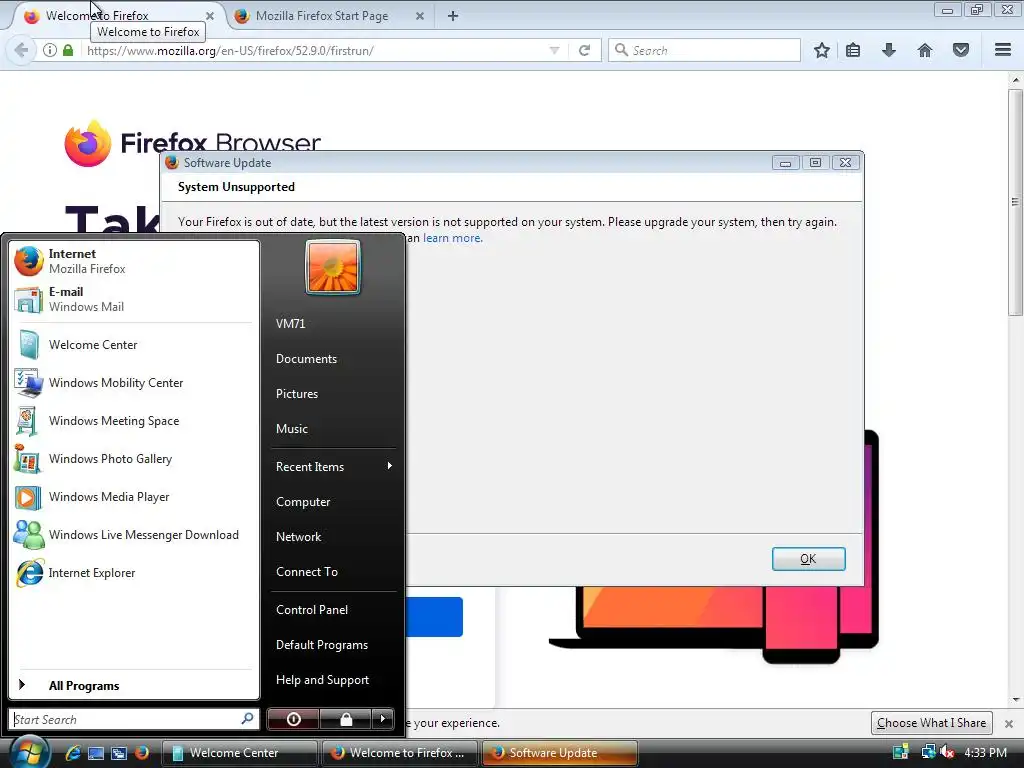This screenshot has height=768, width=1024.
Task: Expand All Programs in the Start Menu
Action: click(x=133, y=685)
